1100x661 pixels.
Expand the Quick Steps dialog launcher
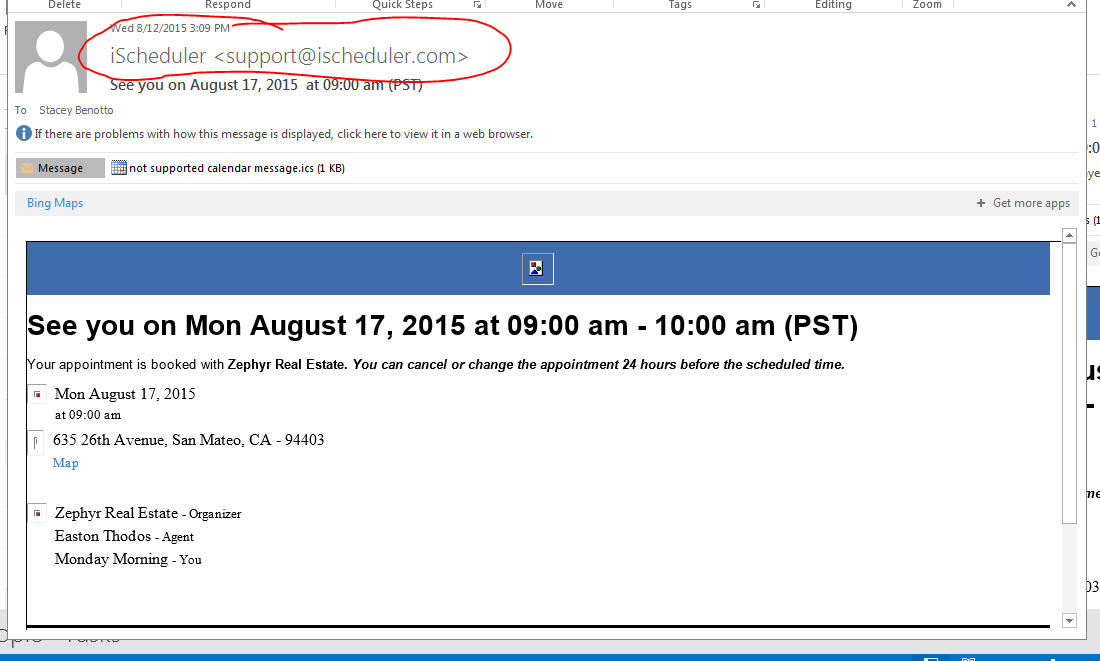point(477,5)
